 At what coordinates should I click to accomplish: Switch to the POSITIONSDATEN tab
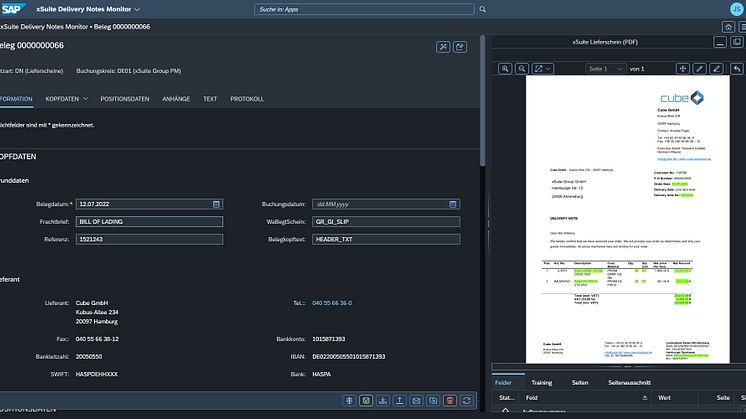[x=125, y=99]
